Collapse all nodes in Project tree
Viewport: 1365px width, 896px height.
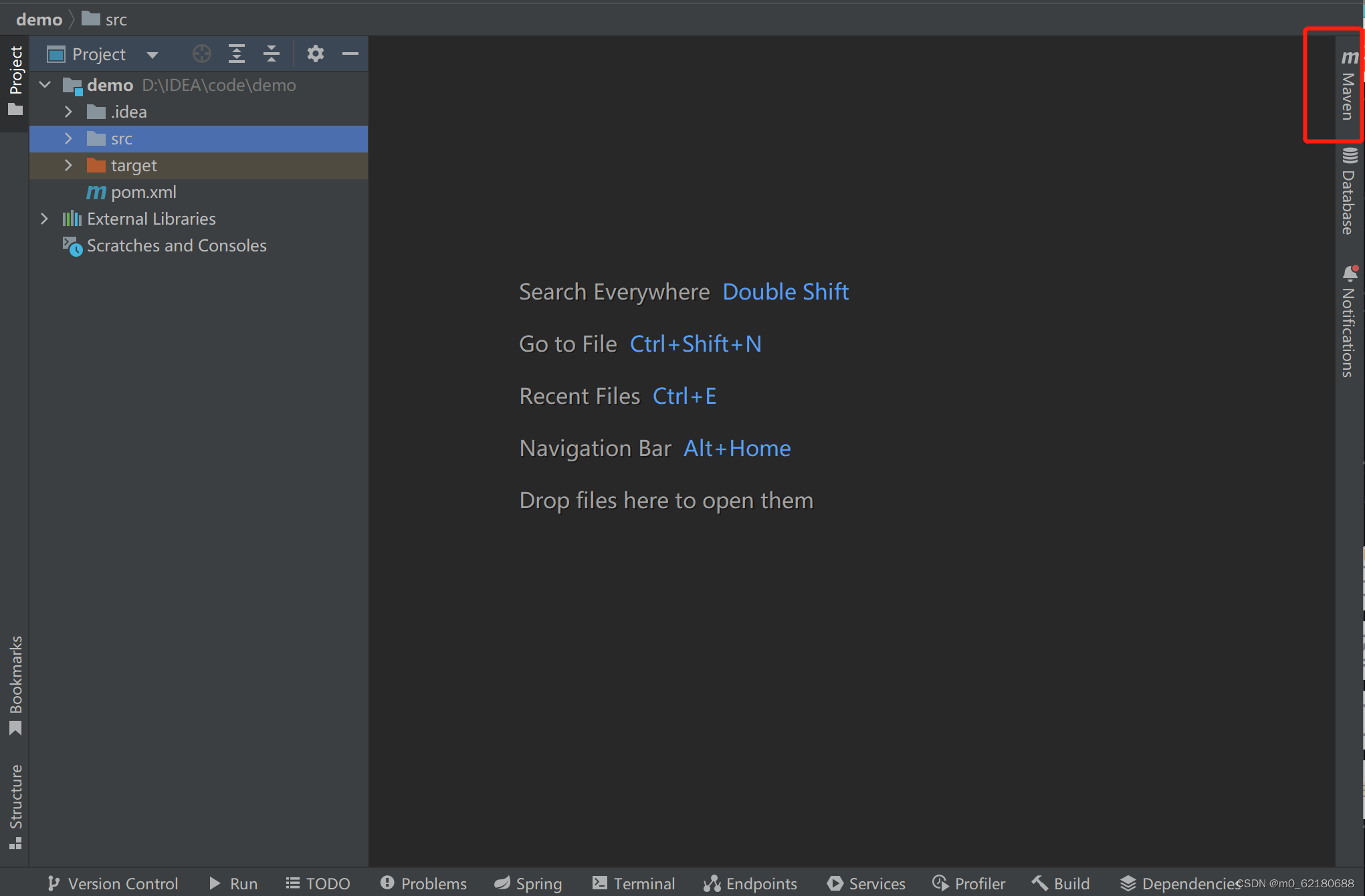pos(272,53)
